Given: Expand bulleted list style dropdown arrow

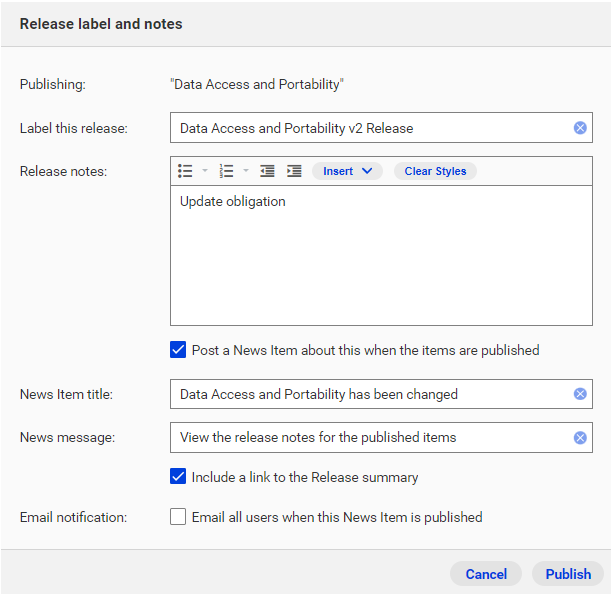Looking at the screenshot, I should [205, 170].
